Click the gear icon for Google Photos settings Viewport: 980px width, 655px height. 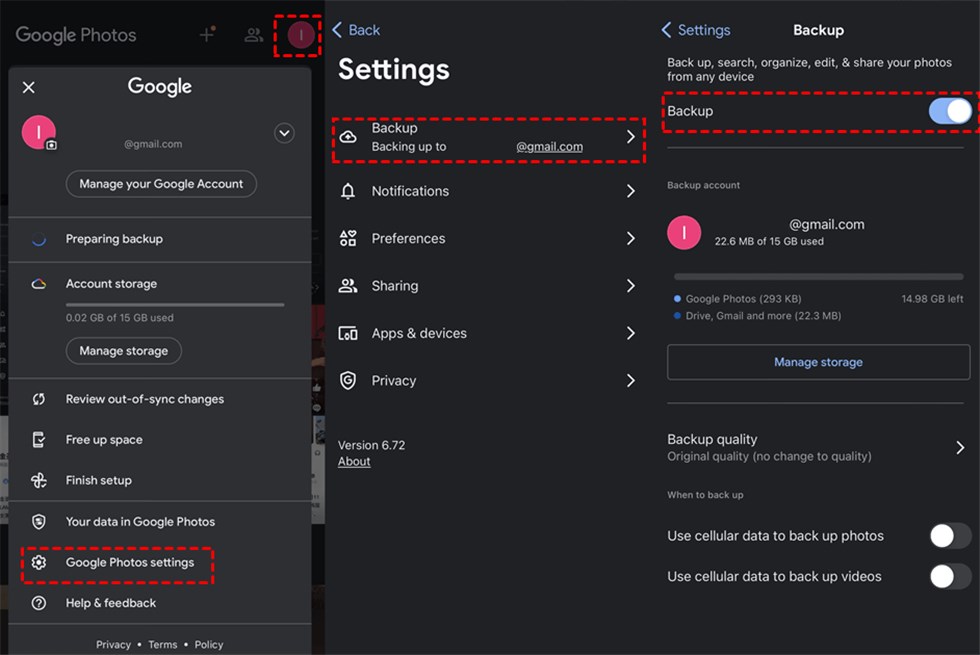tap(39, 562)
